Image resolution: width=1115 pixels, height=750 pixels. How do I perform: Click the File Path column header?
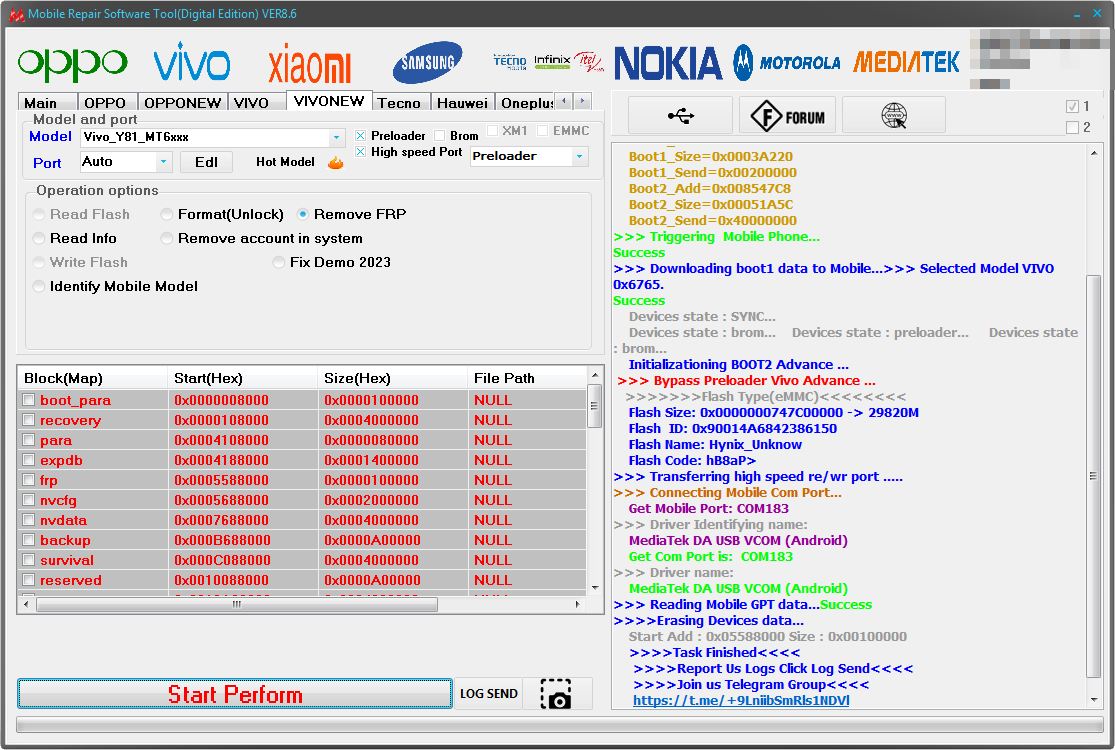tap(528, 378)
